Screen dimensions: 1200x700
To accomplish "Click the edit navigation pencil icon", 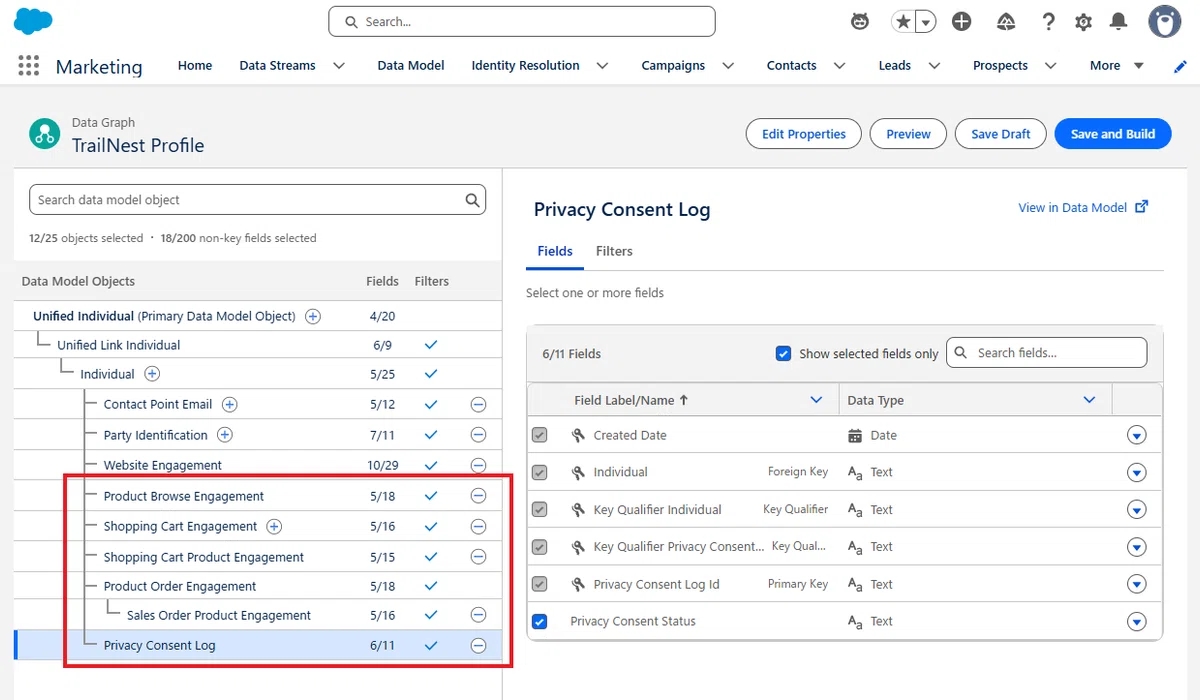I will (1180, 66).
